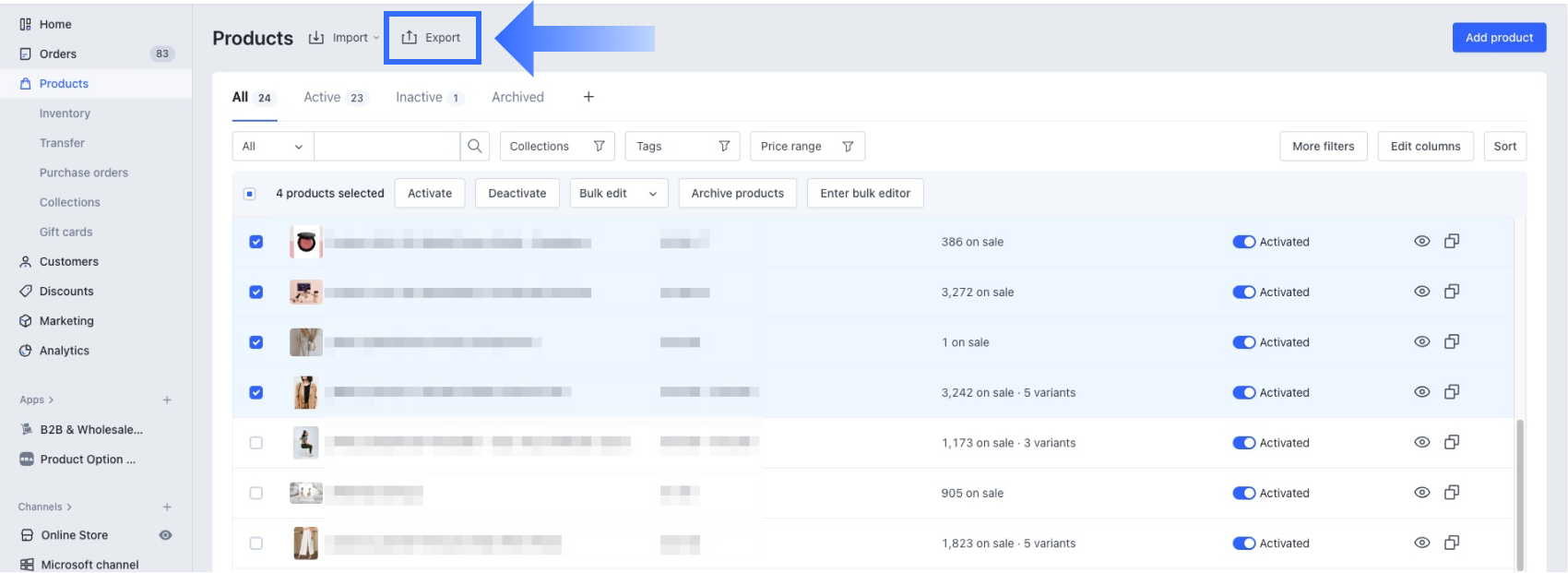Screen dimensions: 1568x573
Task: Click Enter bulk editor button
Action: (x=865, y=193)
